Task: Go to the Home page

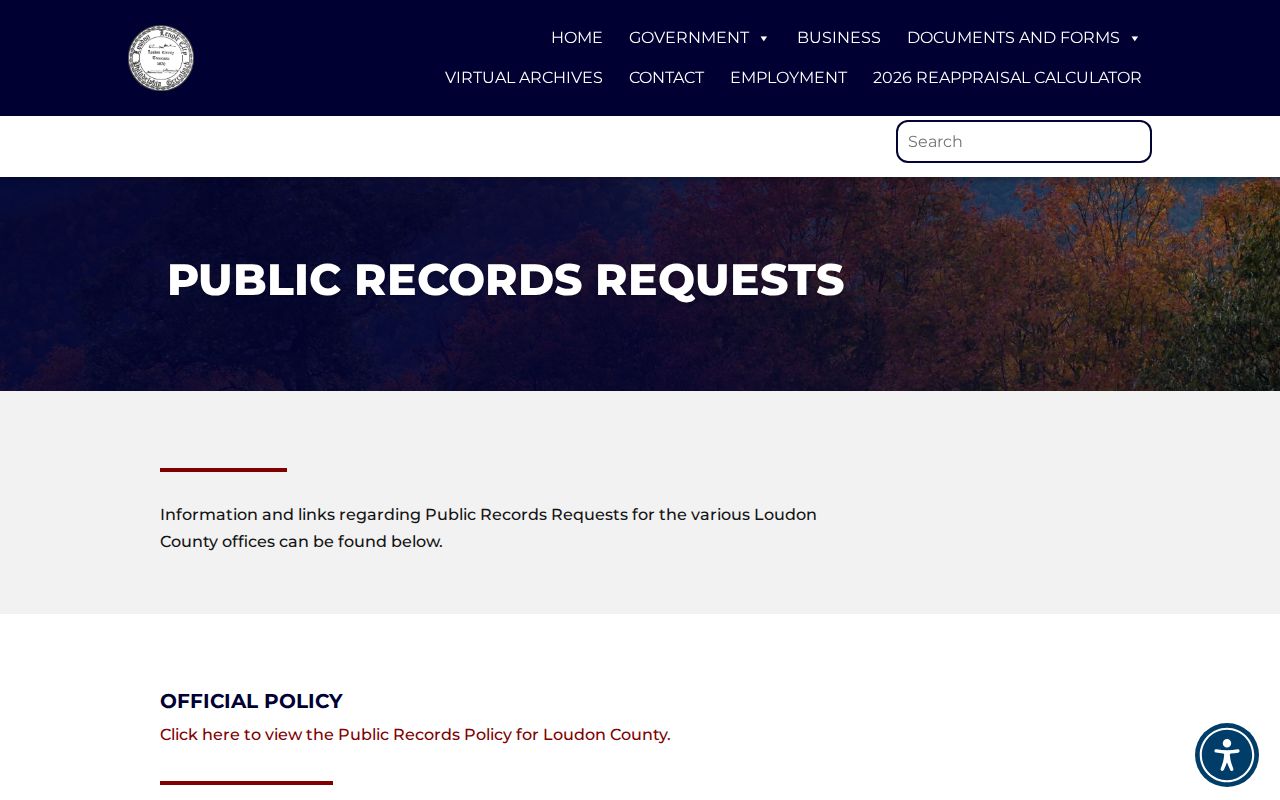Action: click(x=577, y=38)
